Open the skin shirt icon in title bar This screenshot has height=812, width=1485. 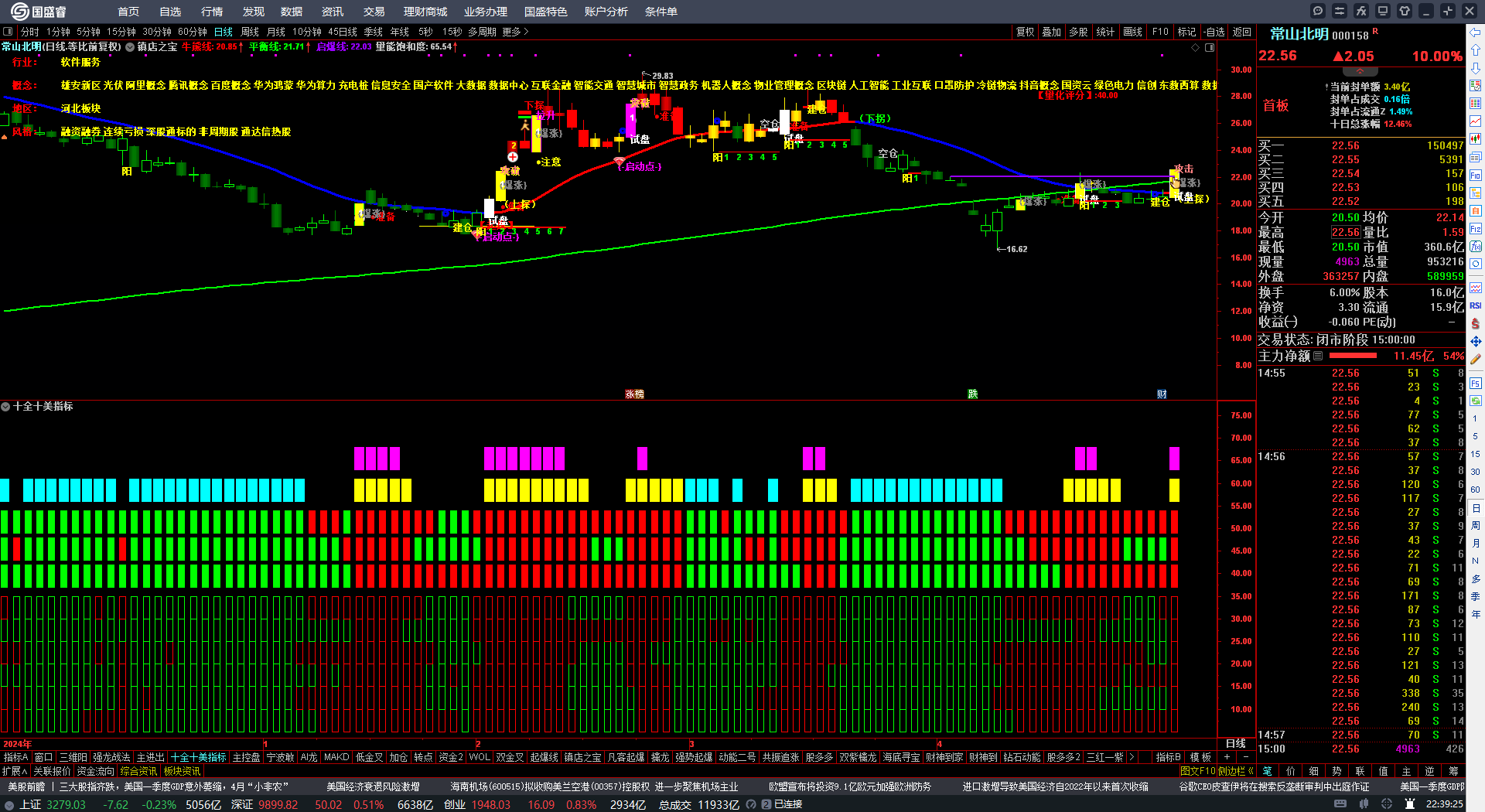tap(1405, 11)
